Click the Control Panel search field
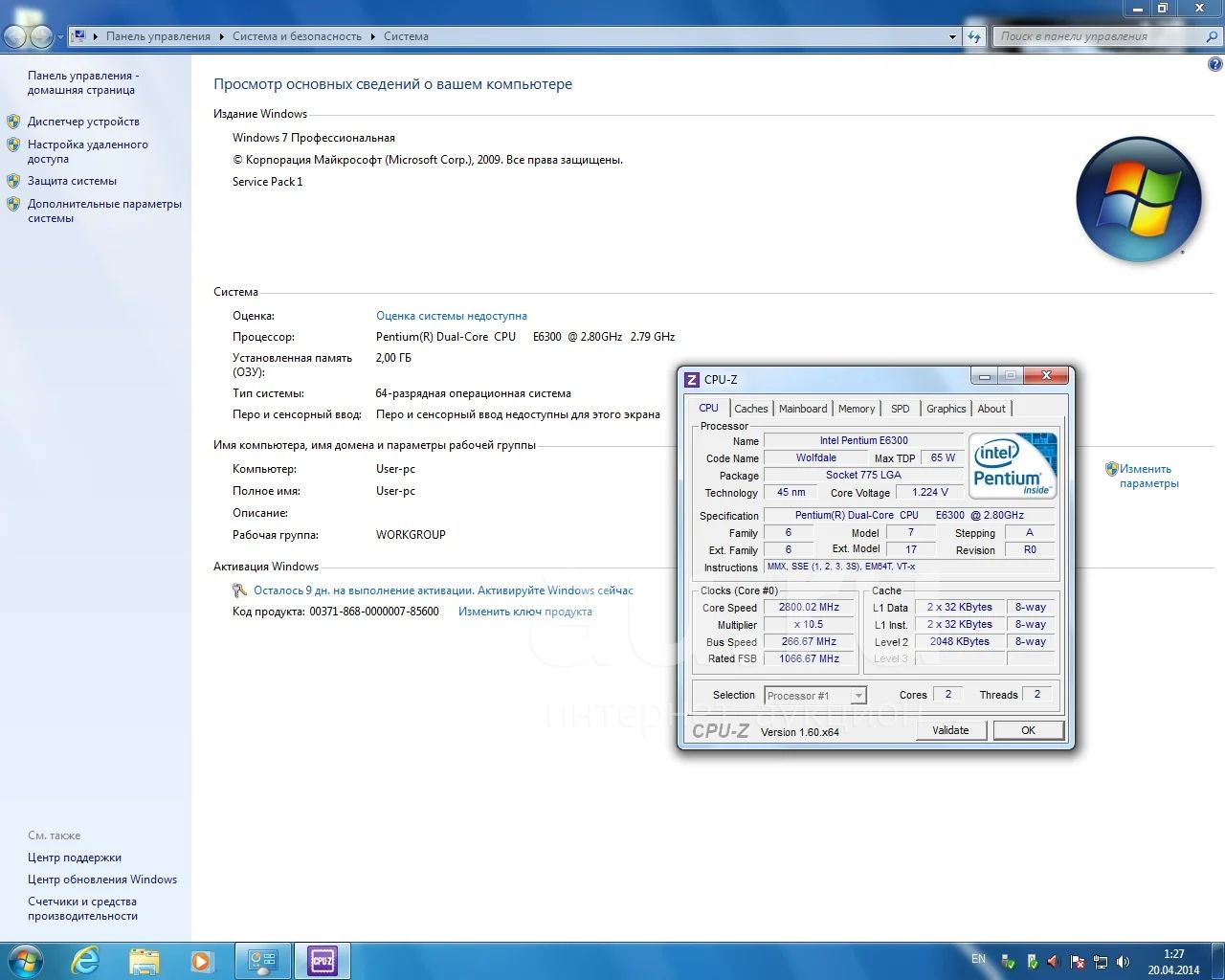The height and width of the screenshot is (980, 1225). point(1098,36)
